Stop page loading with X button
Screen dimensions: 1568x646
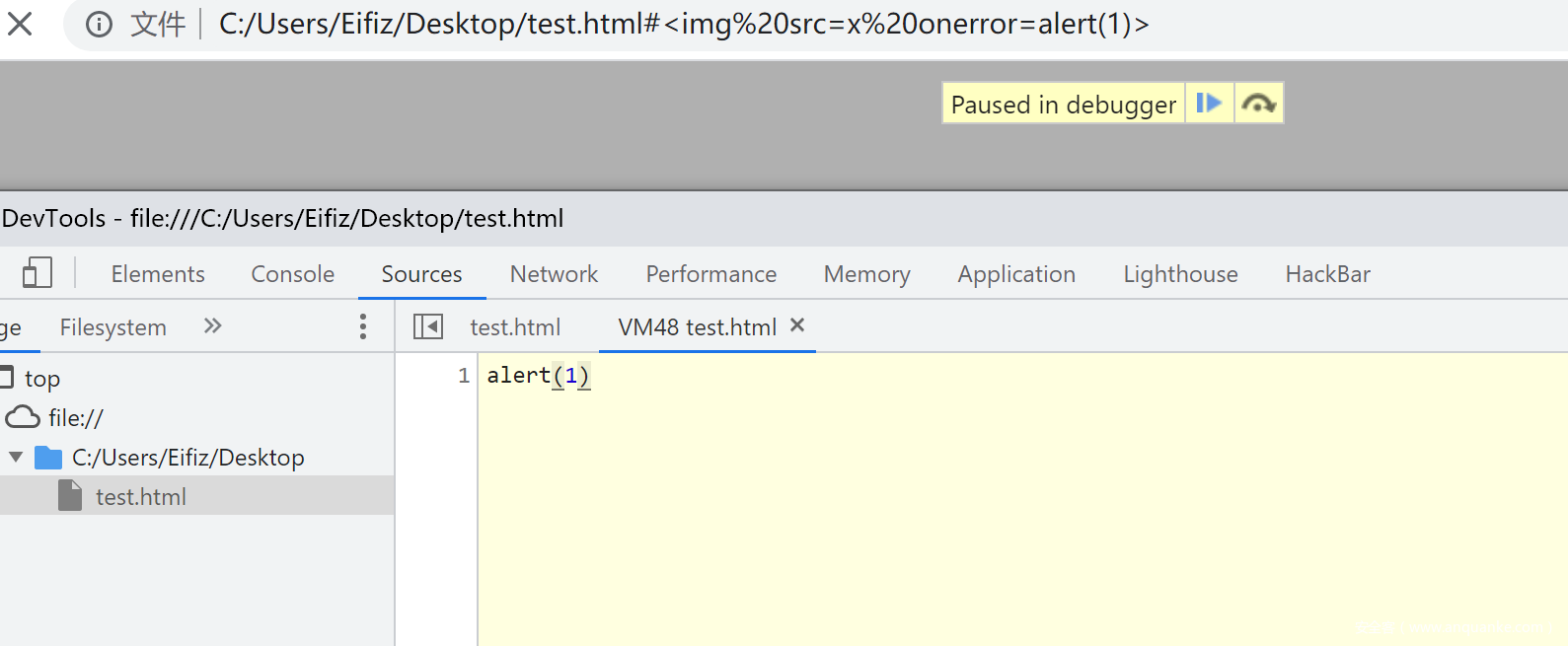point(20,24)
